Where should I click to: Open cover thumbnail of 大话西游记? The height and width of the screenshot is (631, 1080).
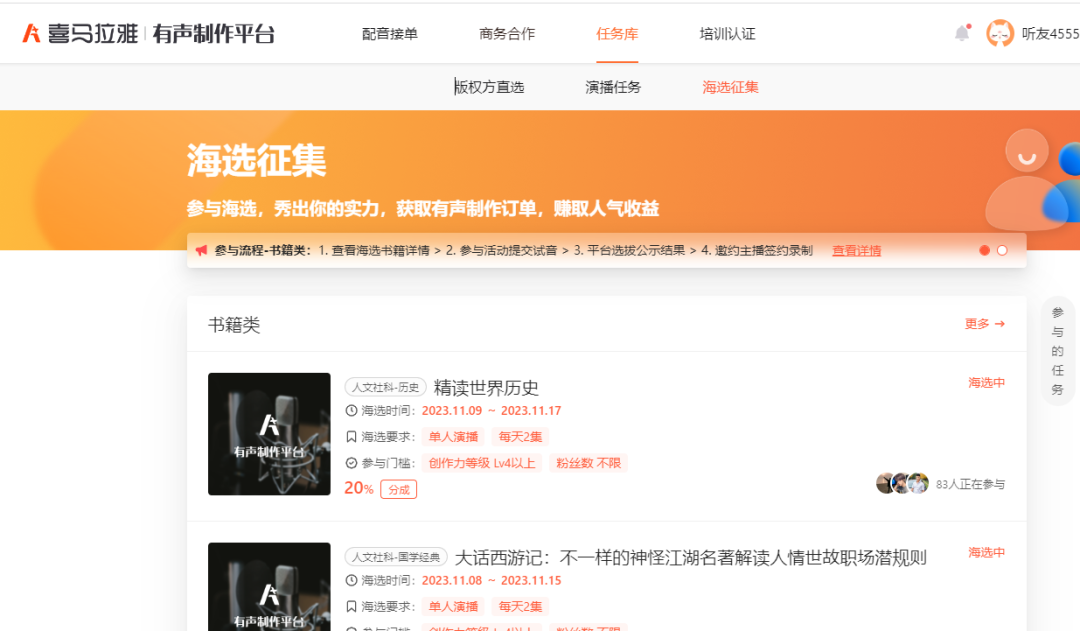(x=269, y=587)
